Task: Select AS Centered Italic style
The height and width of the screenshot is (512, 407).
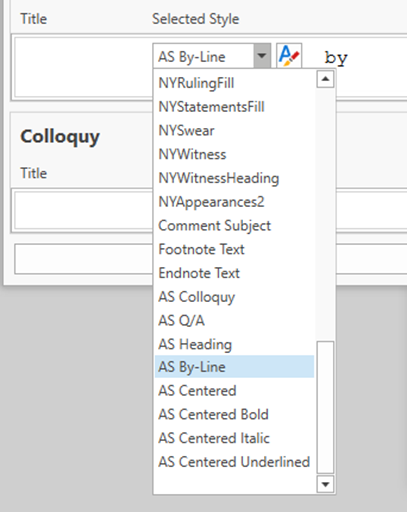Action: [235, 438]
